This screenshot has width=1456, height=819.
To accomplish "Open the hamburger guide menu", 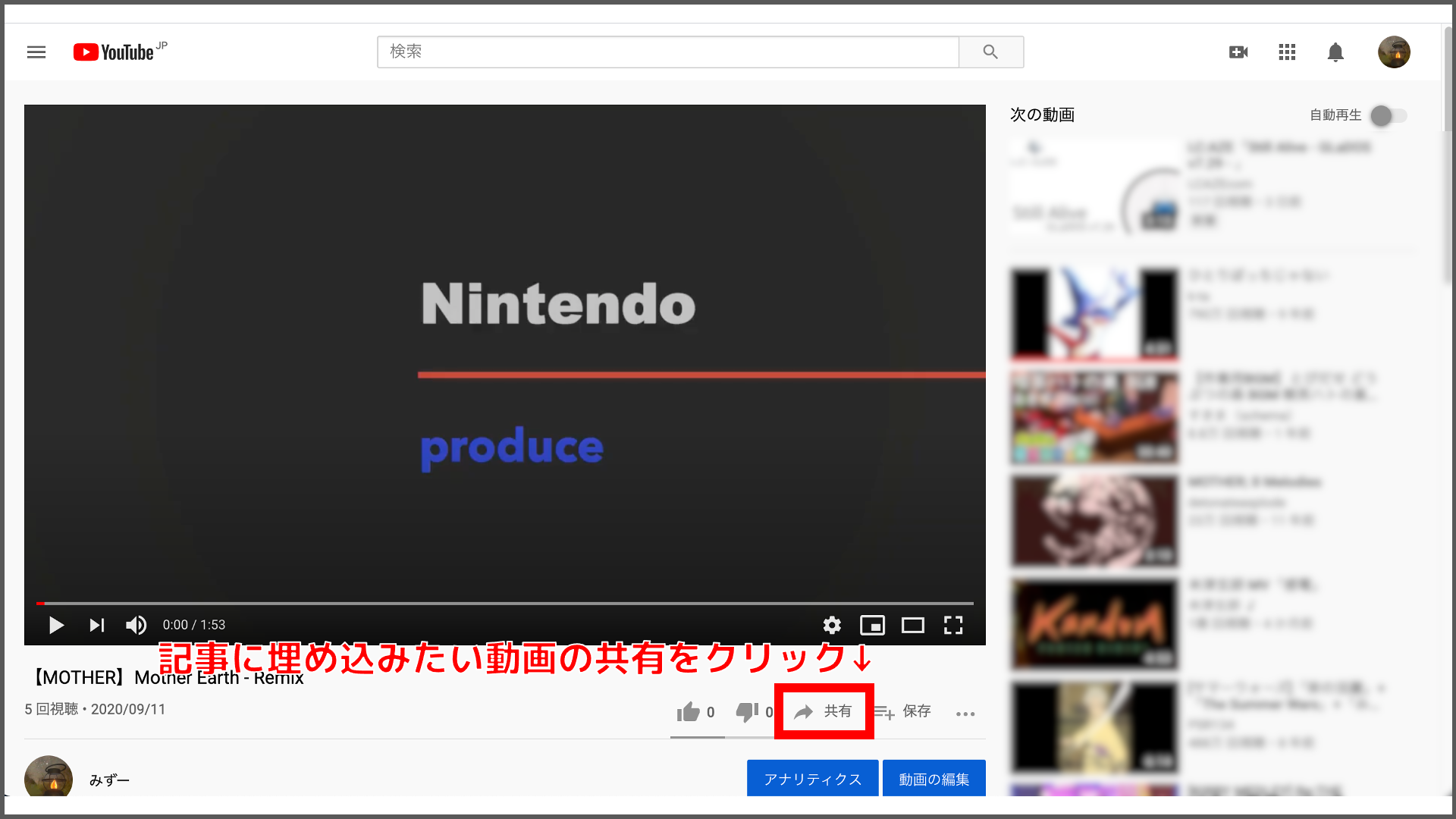I will (x=36, y=52).
